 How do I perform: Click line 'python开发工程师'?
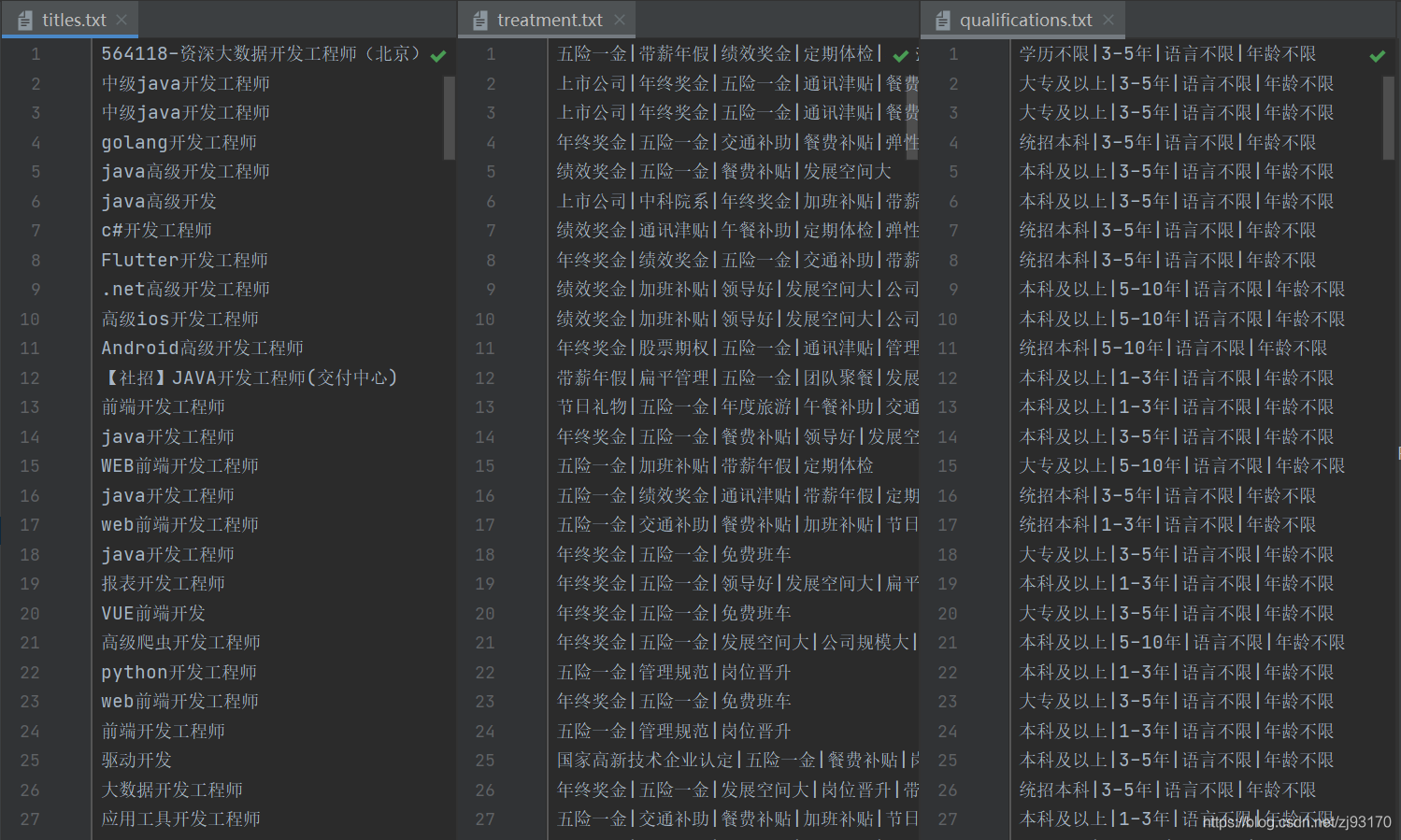pos(179,672)
